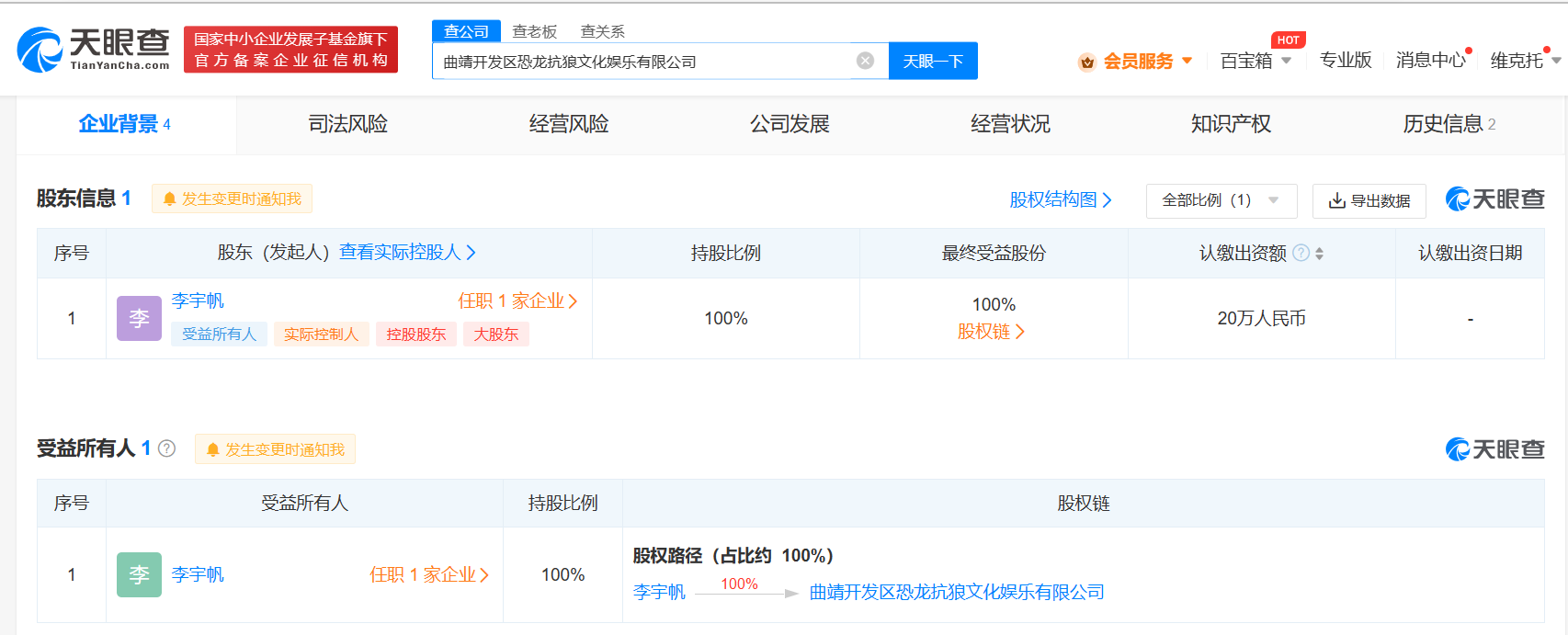Click the company search input field
Image resolution: width=1568 pixels, height=635 pixels.
(643, 62)
